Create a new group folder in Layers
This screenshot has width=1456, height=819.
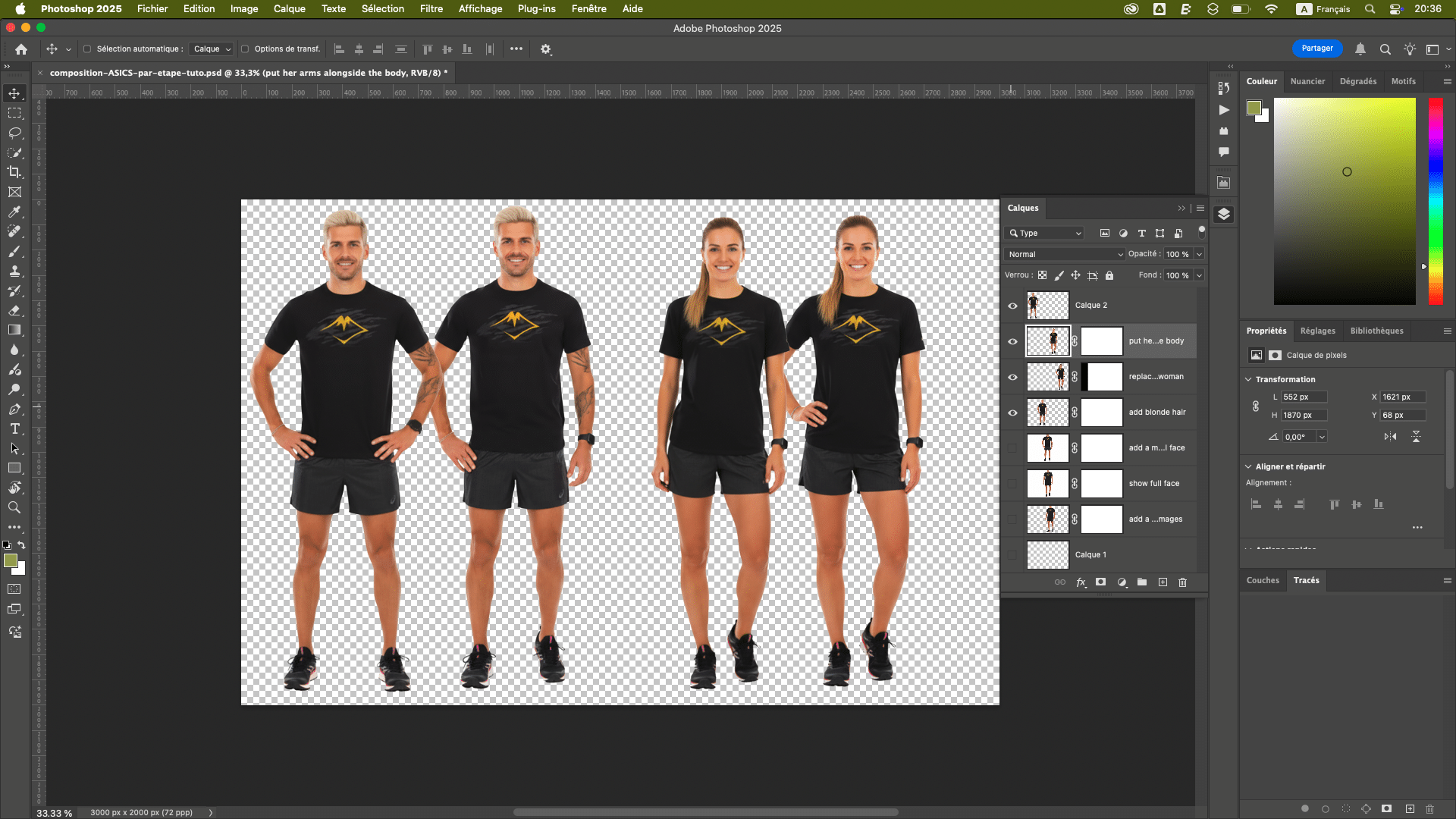[1142, 582]
